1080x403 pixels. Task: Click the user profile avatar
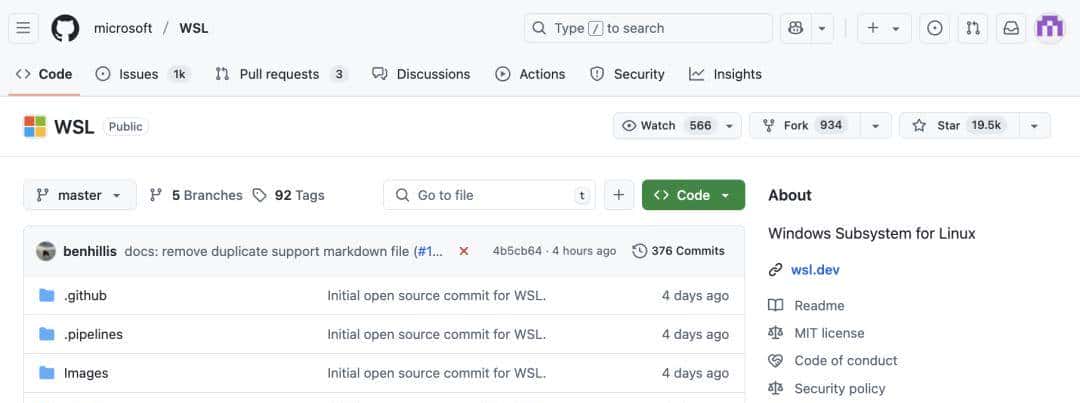[x=1050, y=28]
